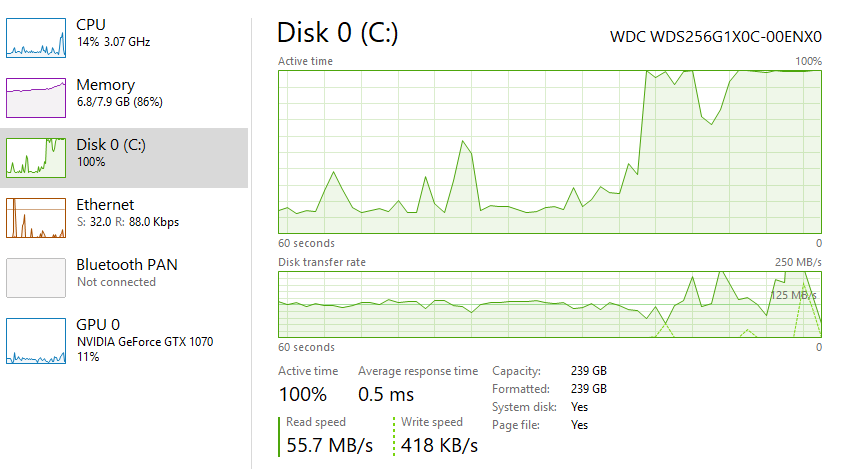Screen dimensions: 842x469
Task: Click the Ethernet mini graph thumbnail
Action: tap(36, 218)
